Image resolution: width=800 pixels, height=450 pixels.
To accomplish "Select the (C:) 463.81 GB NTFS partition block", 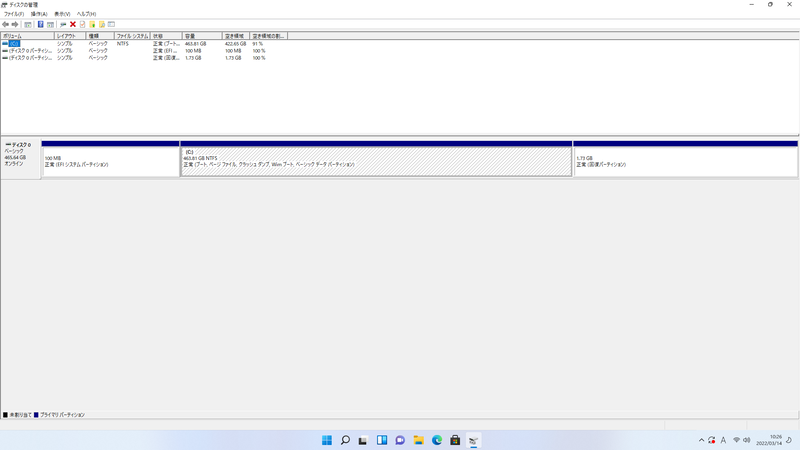I will [x=377, y=161].
